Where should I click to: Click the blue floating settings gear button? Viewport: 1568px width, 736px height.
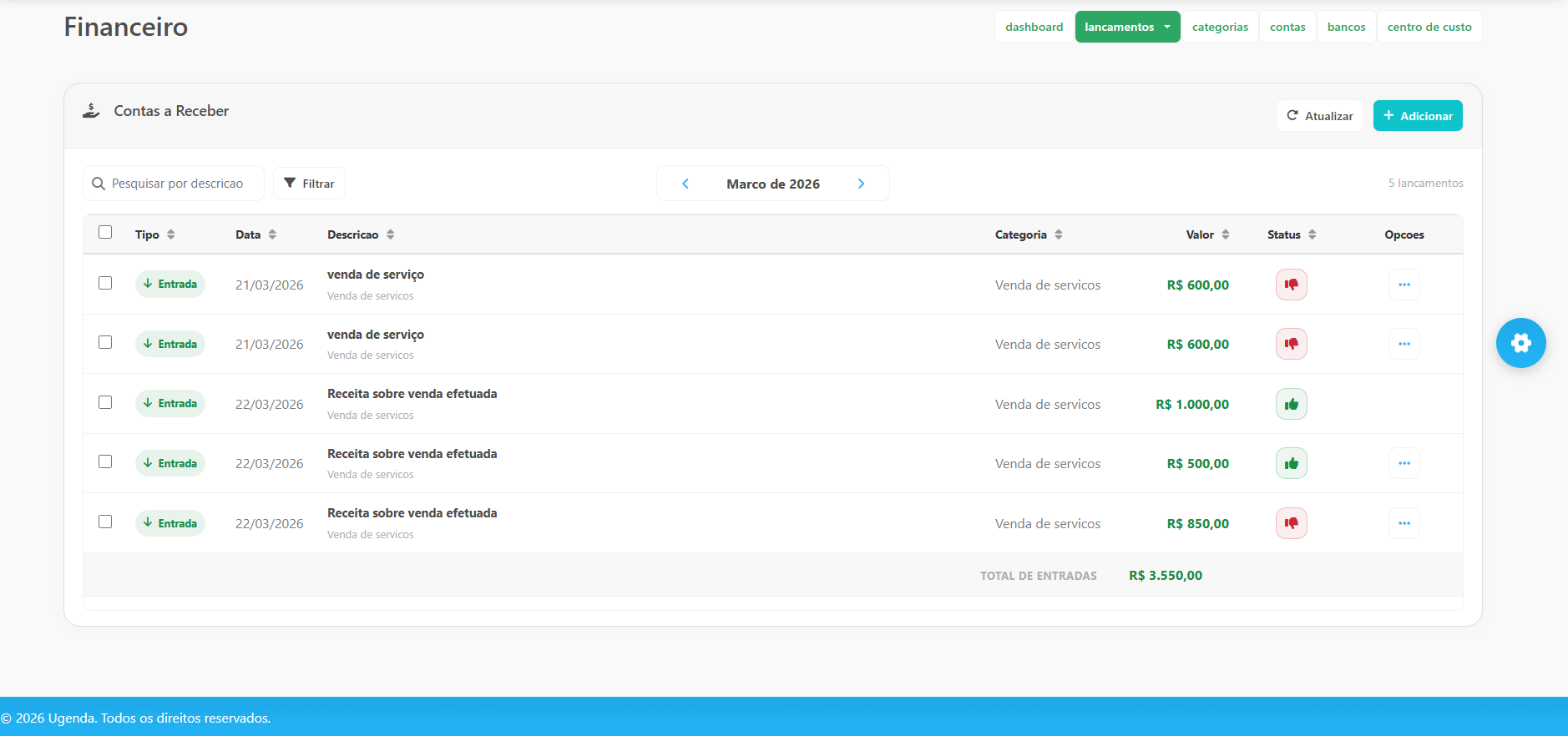coord(1520,343)
